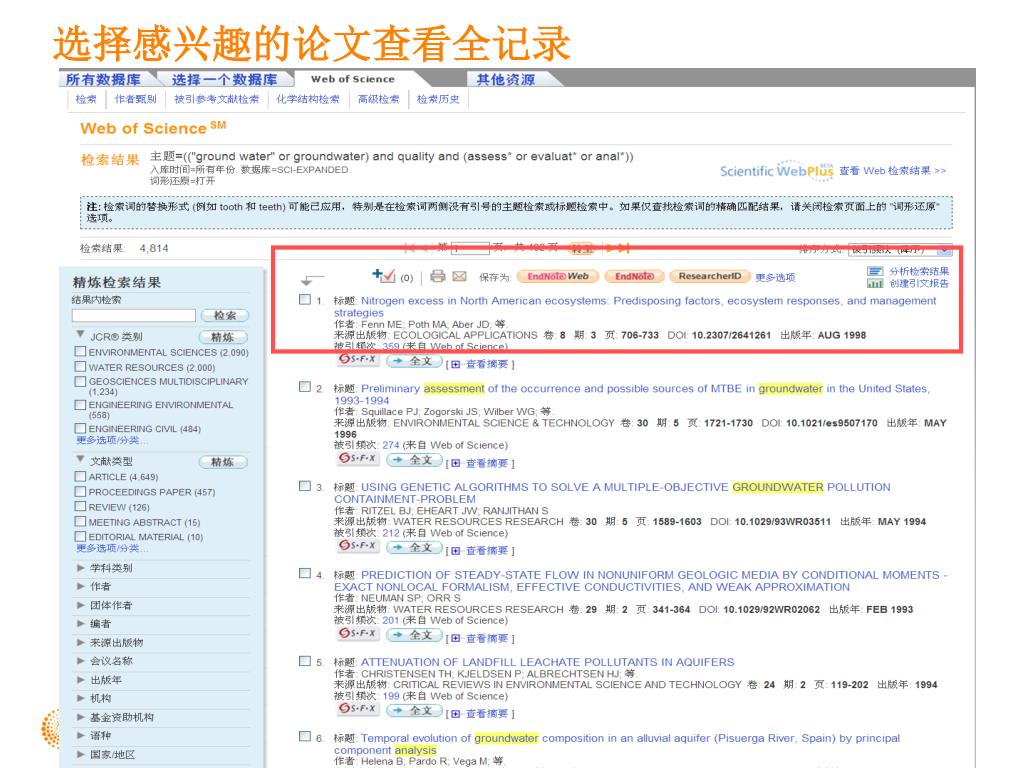1024x768 pixels.
Task: Check the box for result 6 Temporal evolution
Action: tap(304, 737)
